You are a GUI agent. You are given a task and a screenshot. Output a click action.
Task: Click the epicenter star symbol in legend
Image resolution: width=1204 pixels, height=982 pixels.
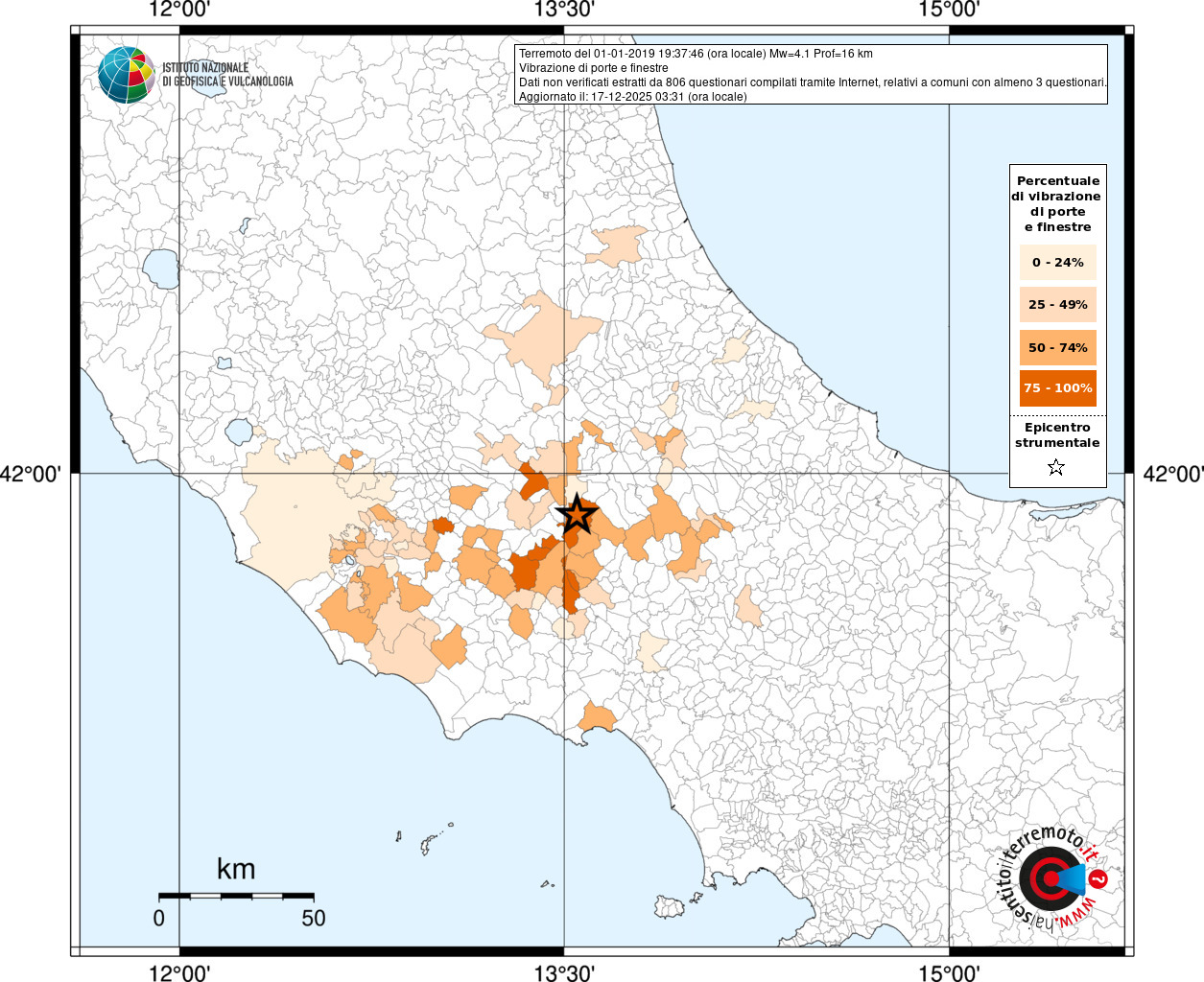[x=1056, y=468]
